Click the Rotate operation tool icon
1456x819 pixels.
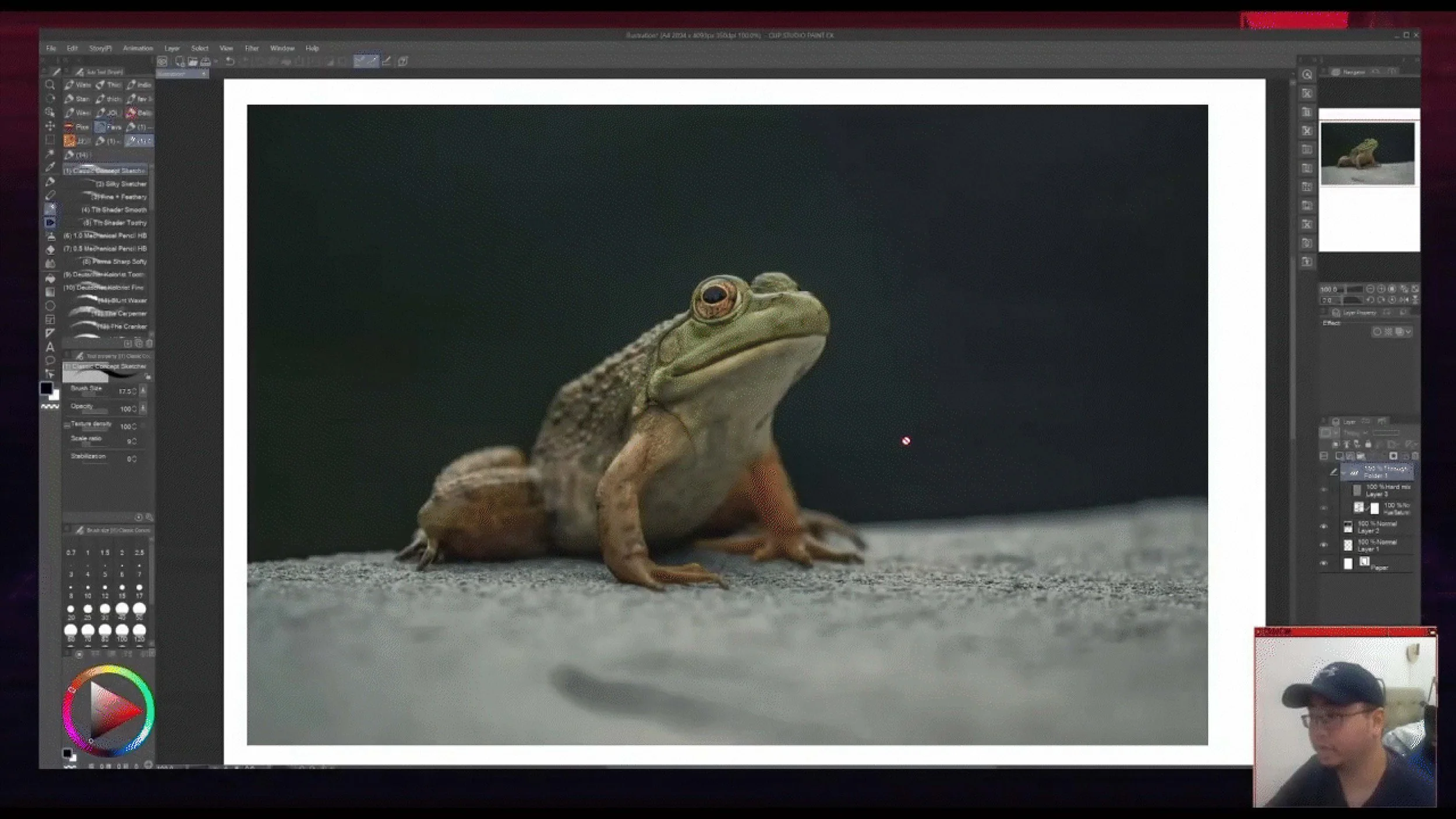(x=50, y=98)
